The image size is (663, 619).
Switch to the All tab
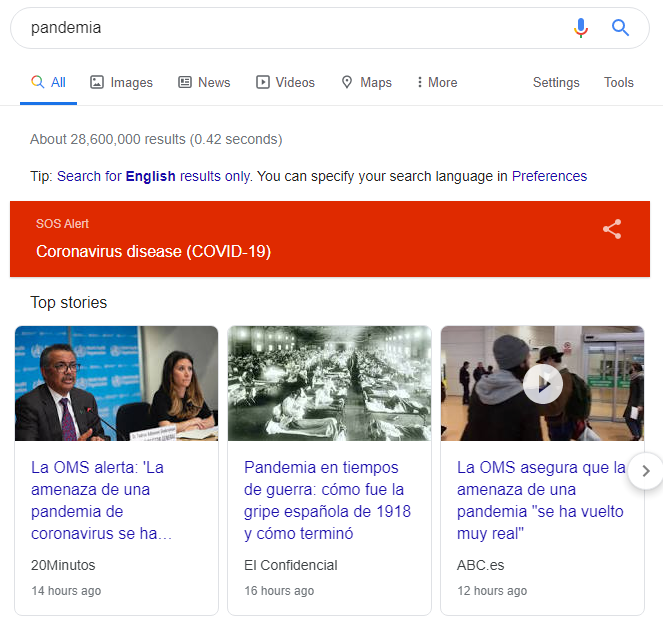pyautogui.click(x=49, y=82)
